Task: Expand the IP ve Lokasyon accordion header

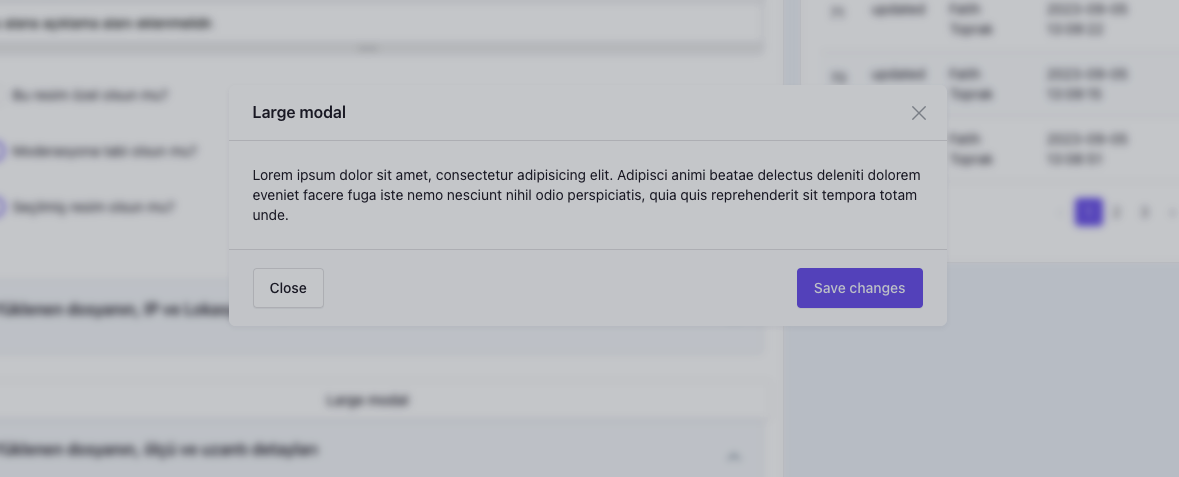Action: (382, 310)
